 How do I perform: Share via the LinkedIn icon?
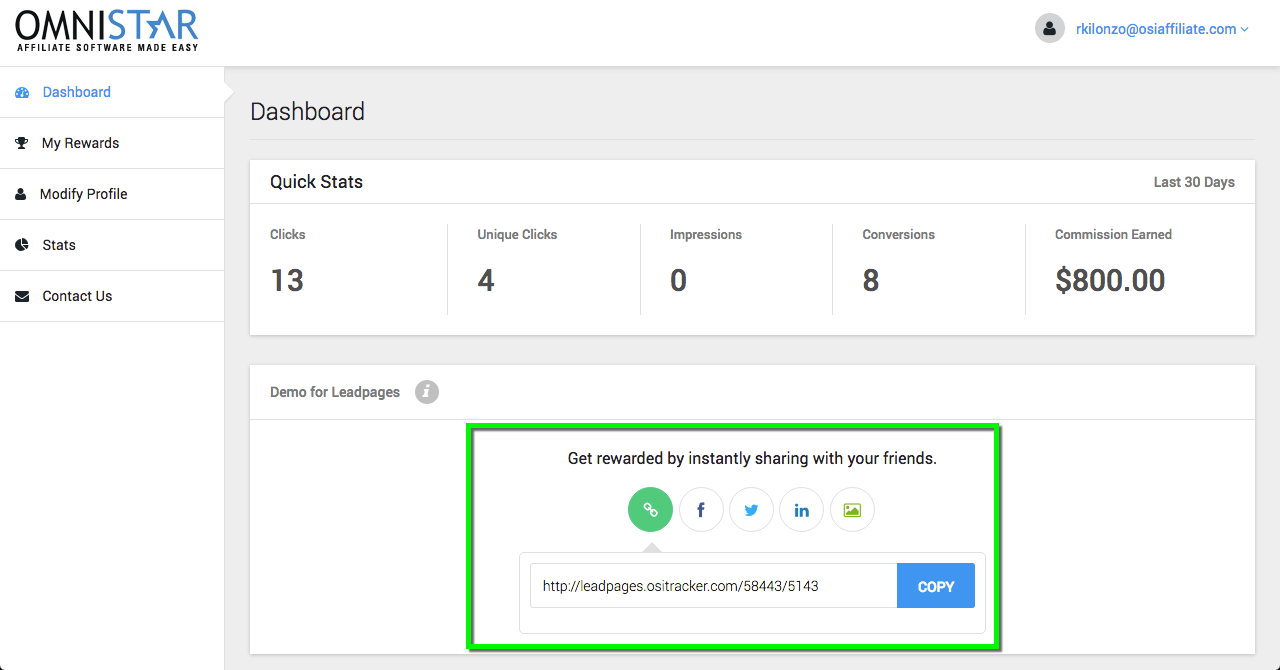[801, 510]
